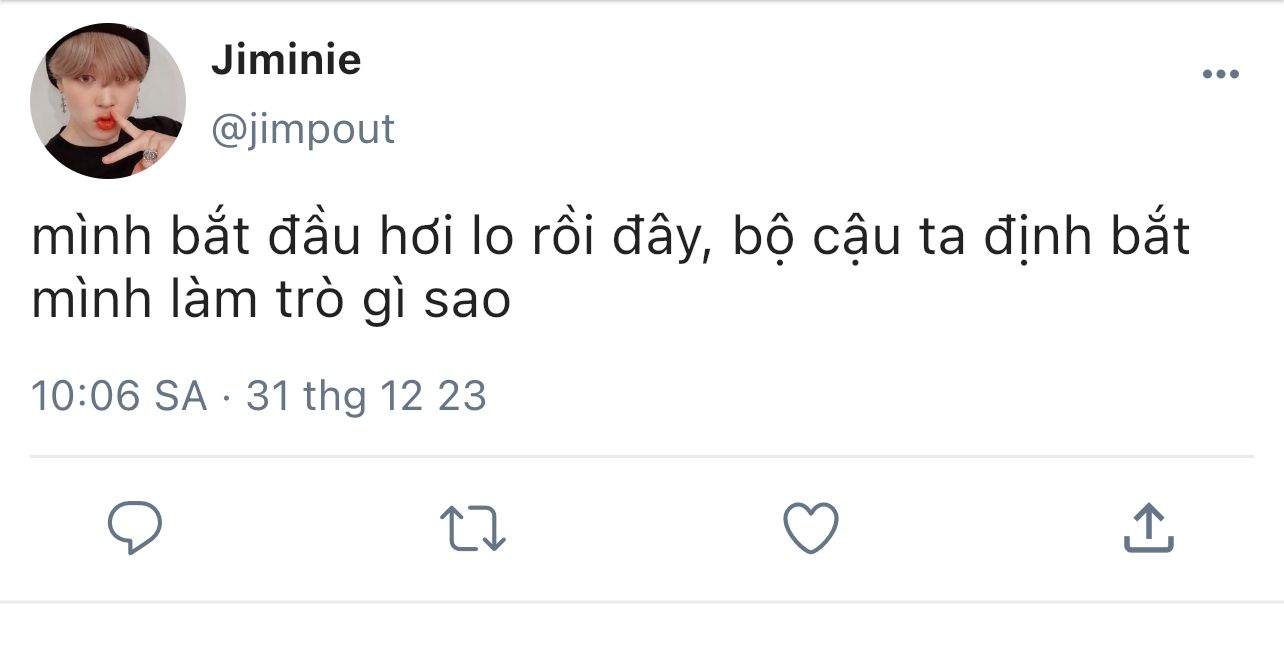Click the tweet's second line ending "gì sao"
The width and height of the screenshot is (1284, 653).
(271, 301)
